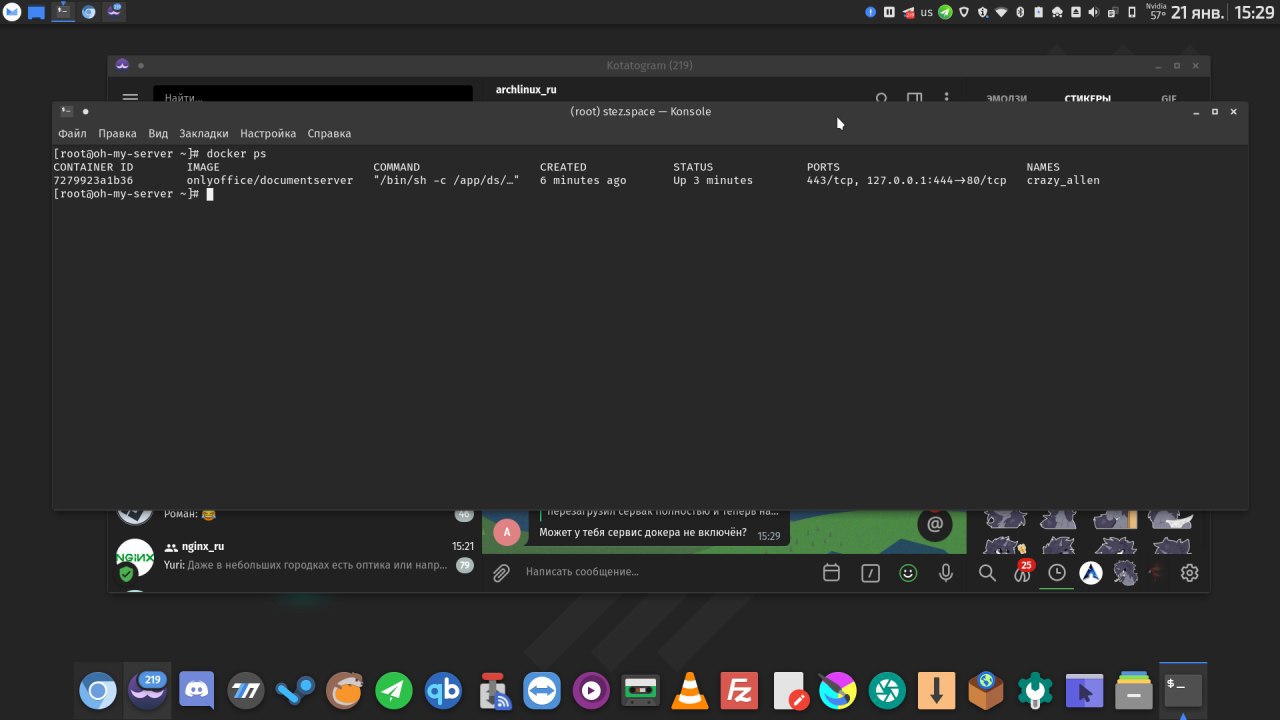Image resolution: width=1280 pixels, height=720 pixels.
Task: Open the emoji smiley picker in Kotatogram
Action: 908,573
